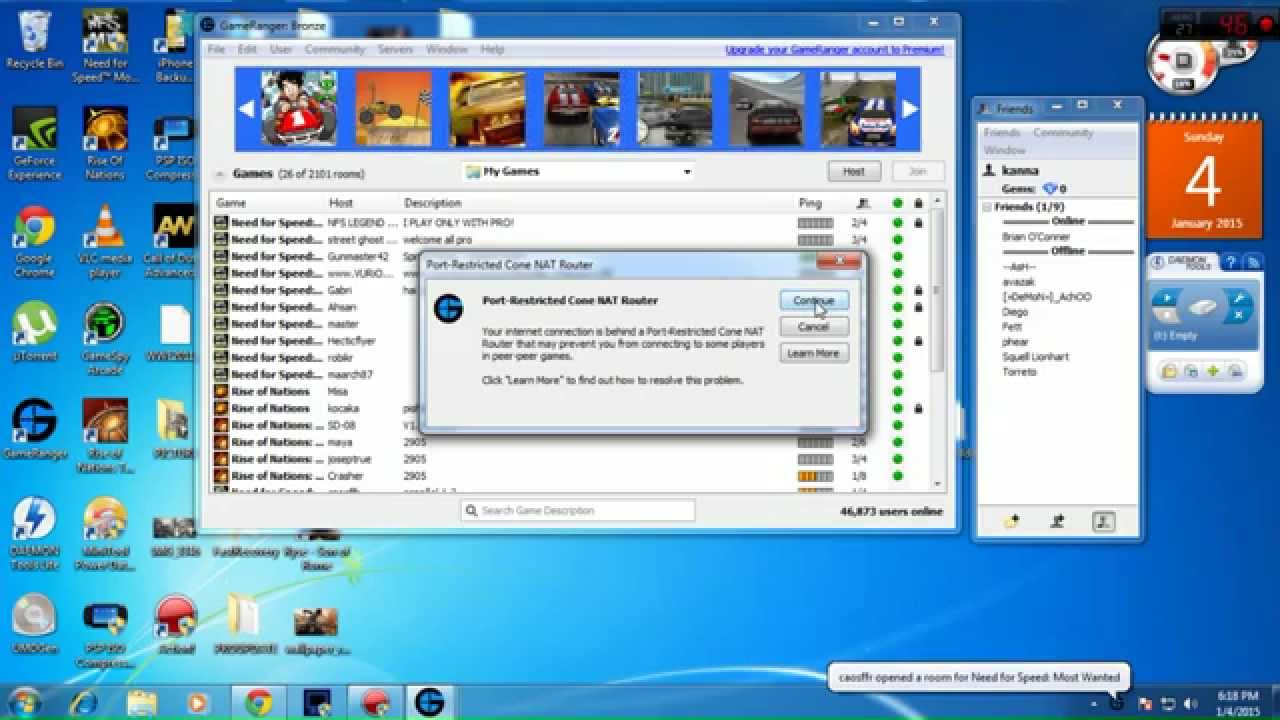The height and width of the screenshot is (720, 1280).
Task: Open Recycle Bin desktop icon
Action: click(x=34, y=41)
